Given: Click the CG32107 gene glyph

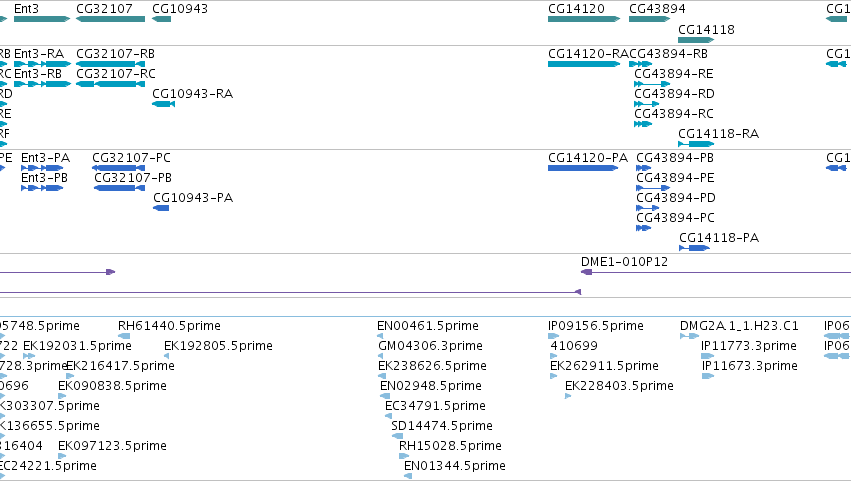Looking at the screenshot, I should coord(111,19).
